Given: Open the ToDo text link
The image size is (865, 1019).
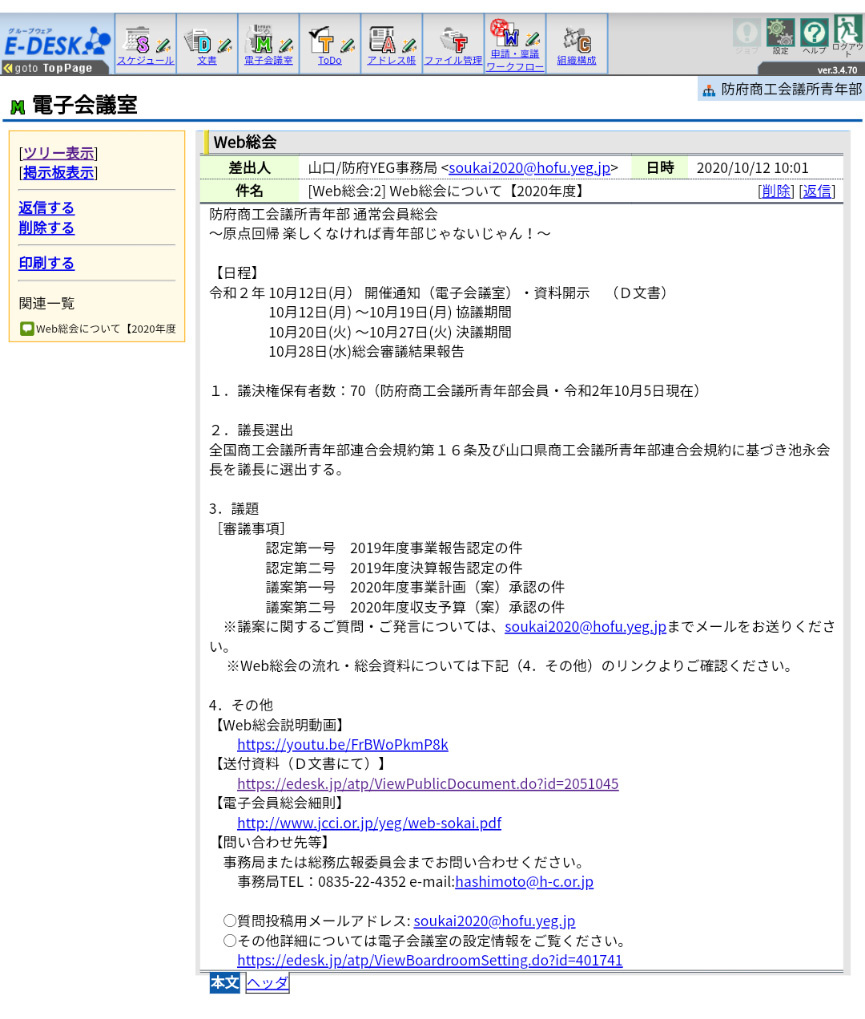Looking at the screenshot, I should tap(329, 60).
